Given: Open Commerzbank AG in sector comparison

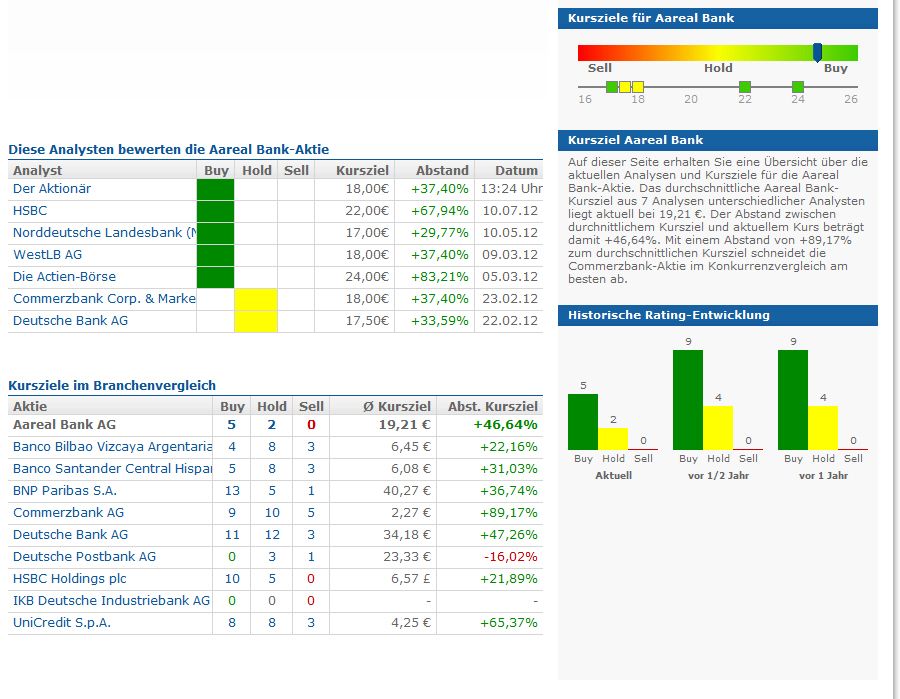Looking at the screenshot, I should click(68, 512).
